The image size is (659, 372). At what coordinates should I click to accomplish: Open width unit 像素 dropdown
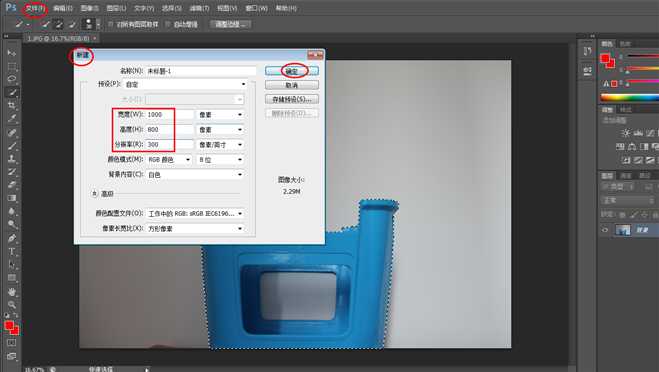pos(220,114)
